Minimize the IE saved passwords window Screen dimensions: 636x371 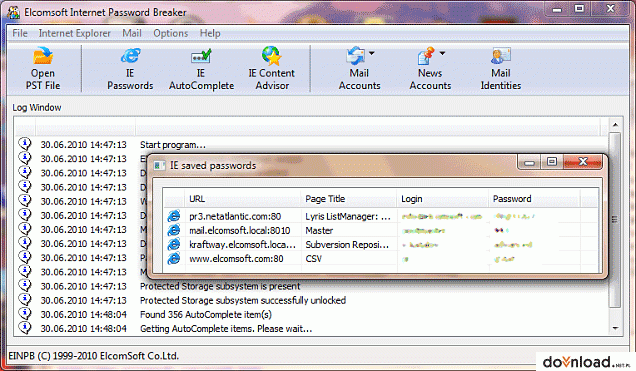click(529, 162)
